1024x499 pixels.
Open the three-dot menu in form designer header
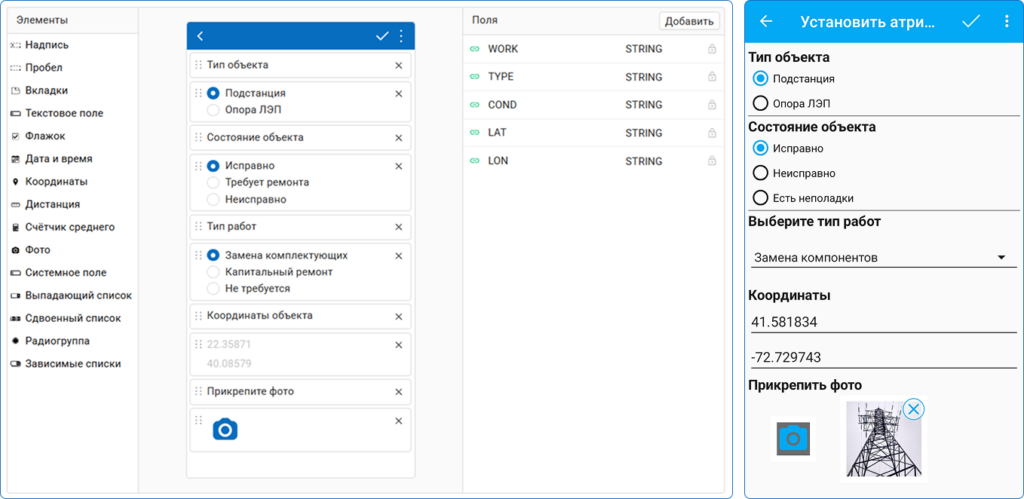401,36
